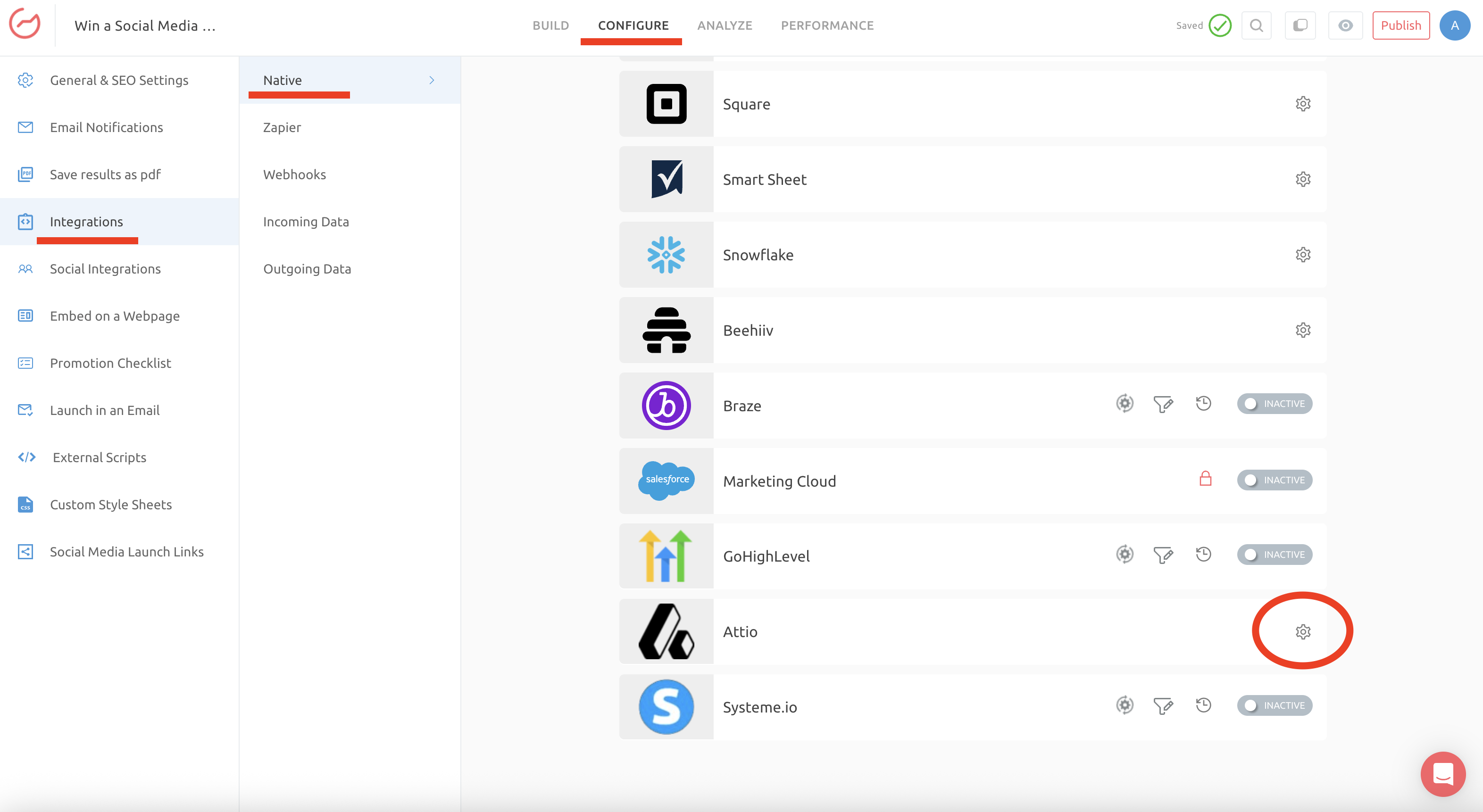Open Attio integration settings gear
This screenshot has width=1483, height=812.
coord(1303,631)
